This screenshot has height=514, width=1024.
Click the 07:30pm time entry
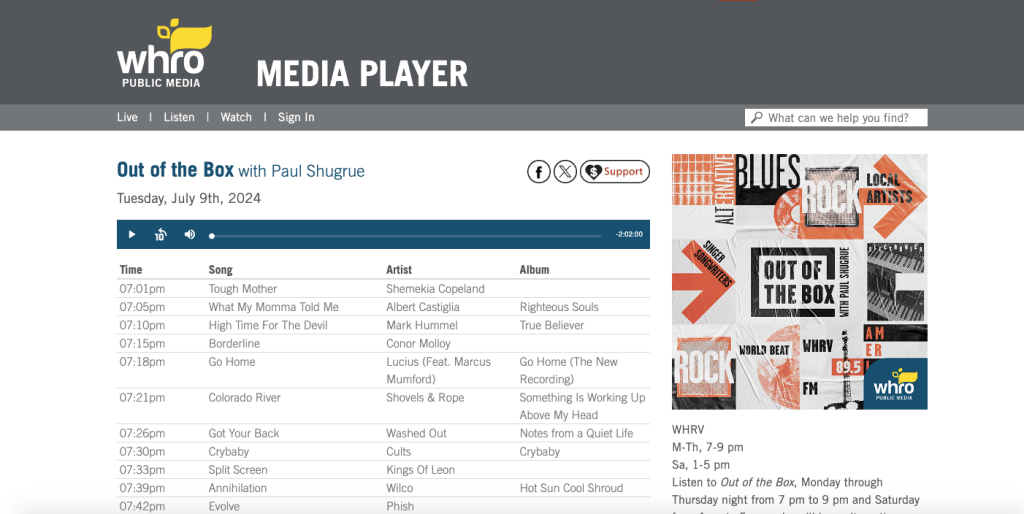pyautogui.click(x=142, y=451)
